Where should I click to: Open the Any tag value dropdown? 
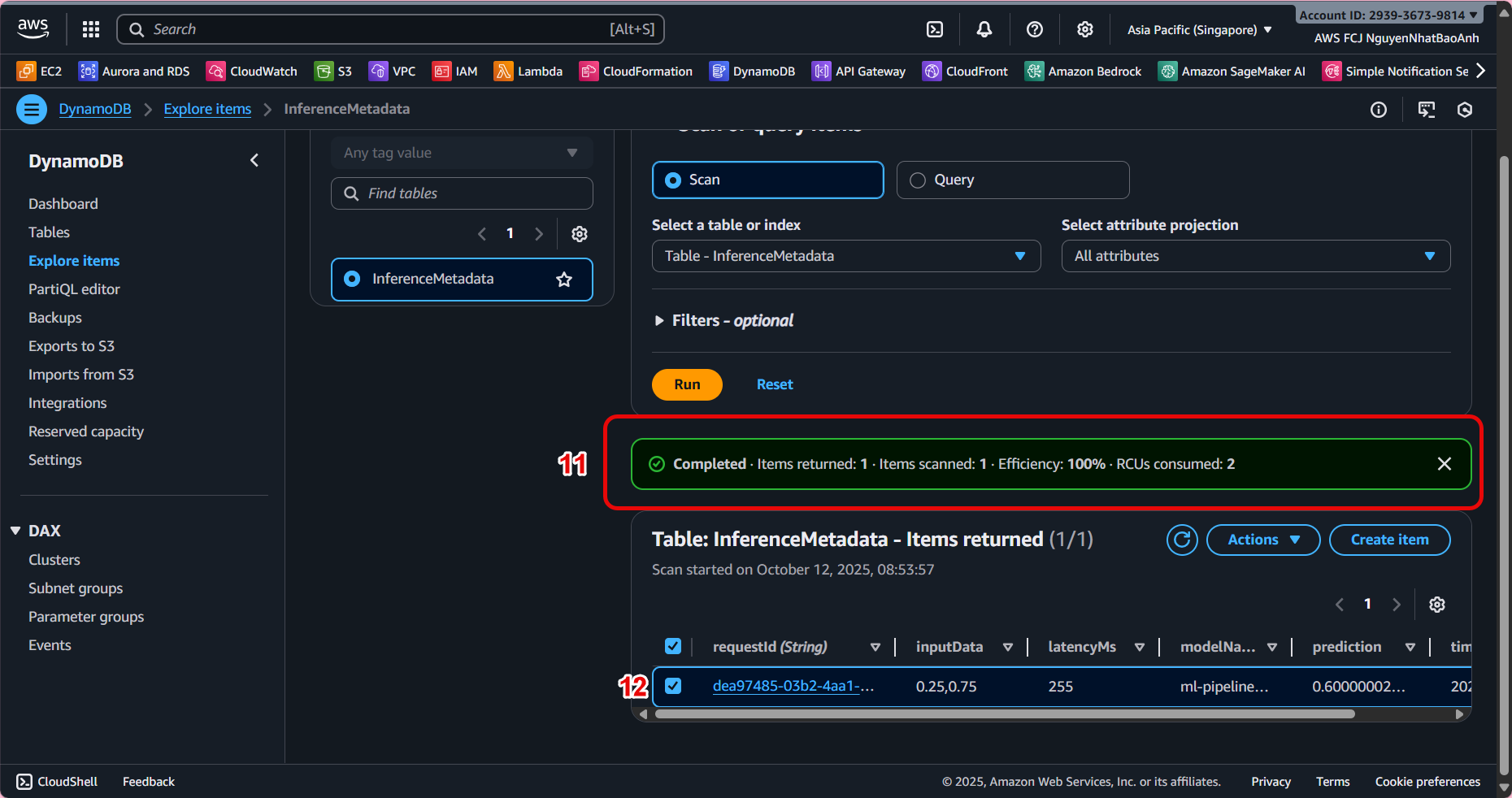click(462, 153)
